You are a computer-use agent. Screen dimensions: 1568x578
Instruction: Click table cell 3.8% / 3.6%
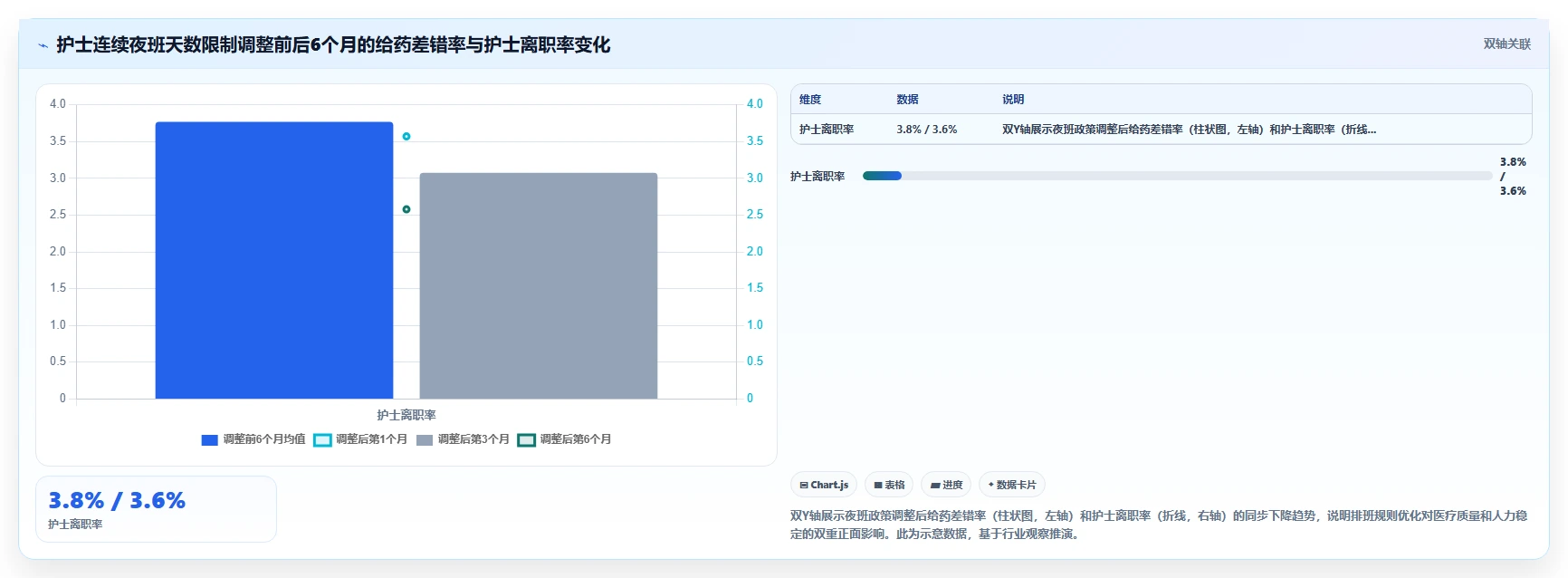point(927,130)
